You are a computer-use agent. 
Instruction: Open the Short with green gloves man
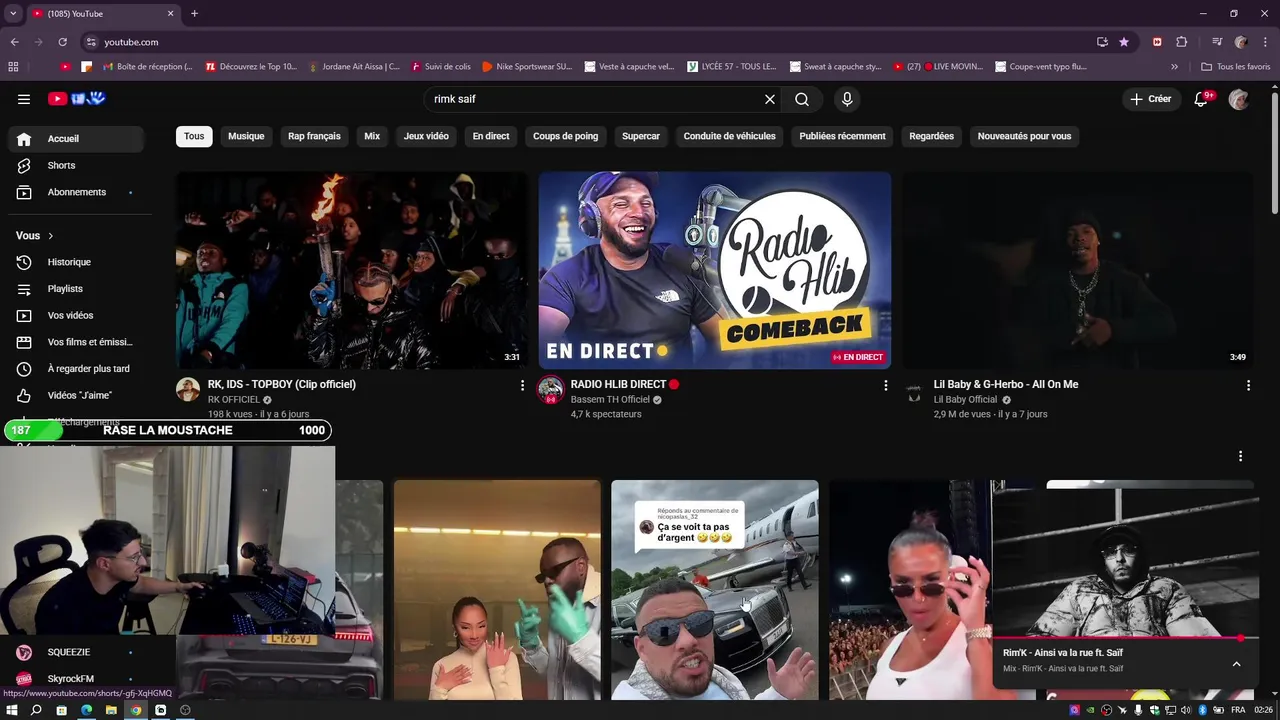coord(497,590)
